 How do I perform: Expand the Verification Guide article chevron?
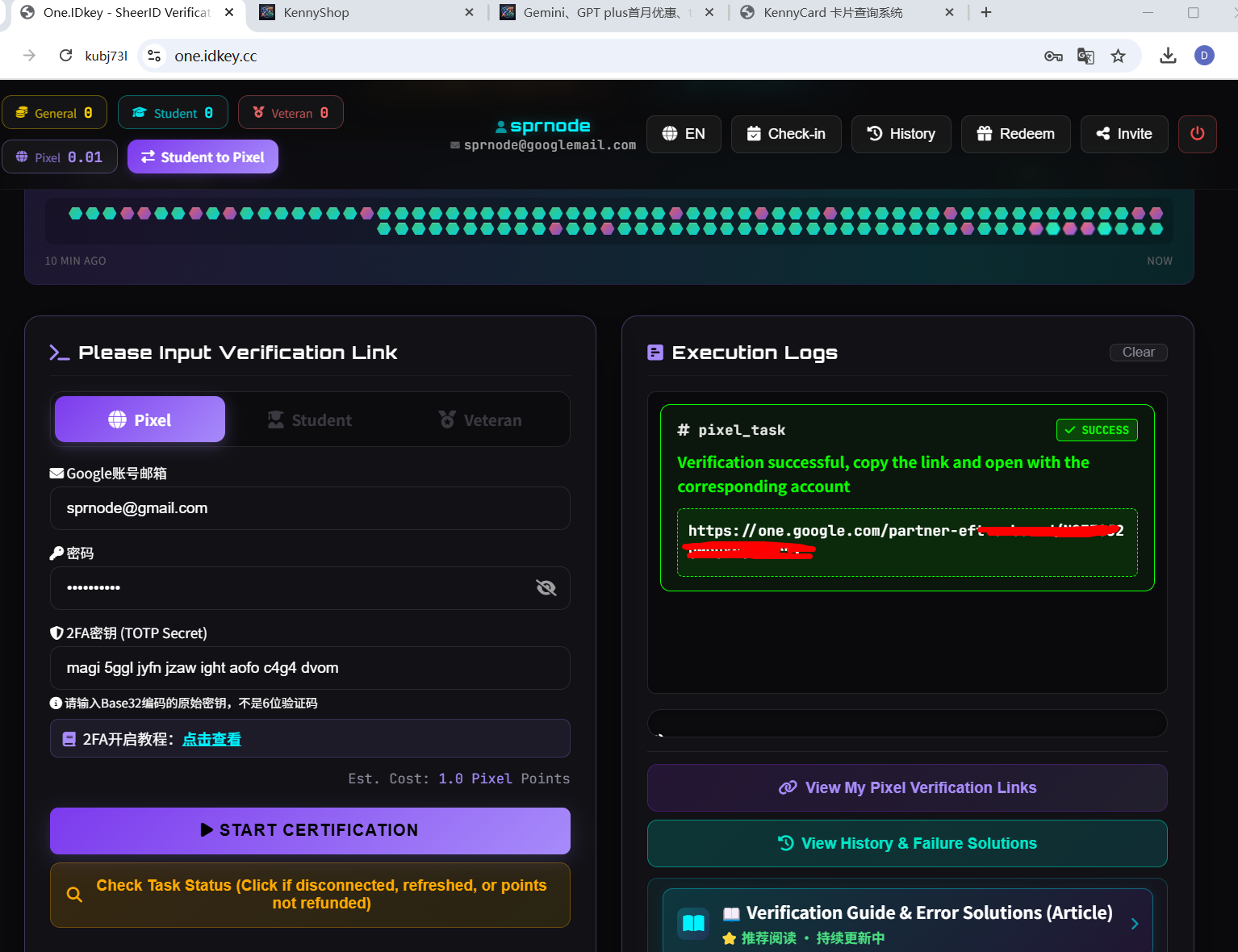[x=1135, y=924]
